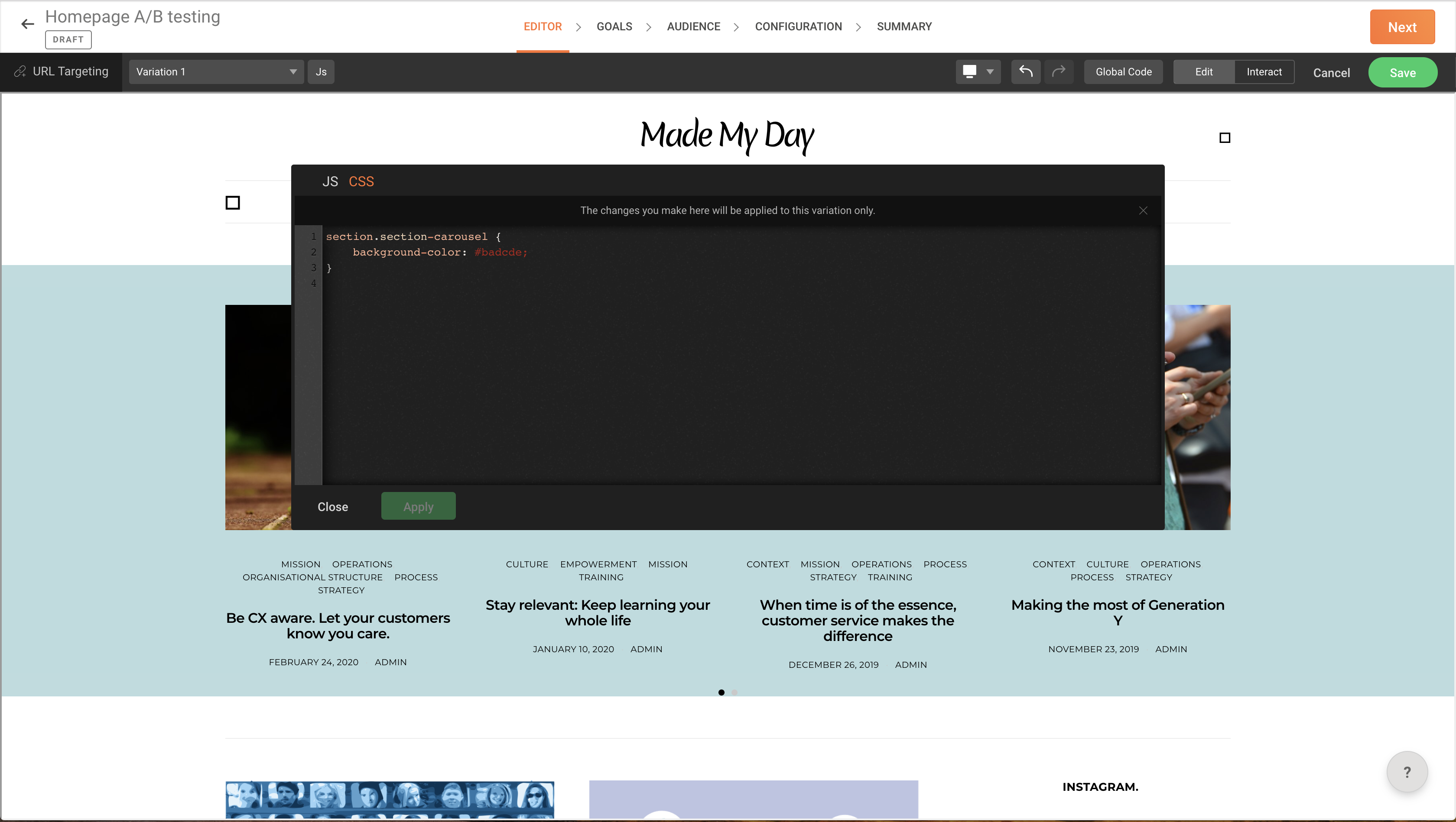Go to the CONFIGURATION step
Image resolution: width=1456 pixels, height=822 pixels.
798,26
